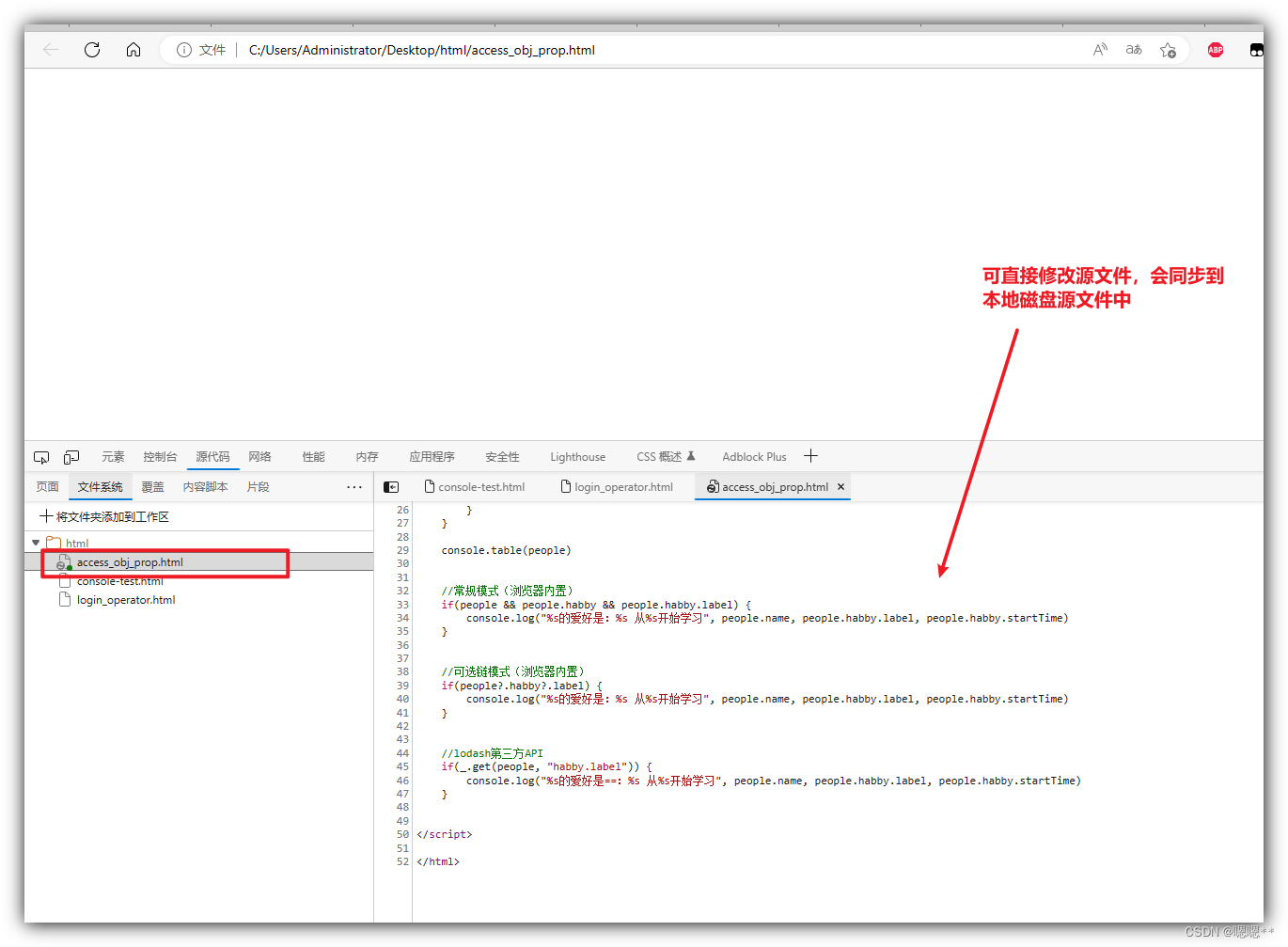Click the //lodash第三方API comment line
This screenshot has height=947, width=1288.
coord(492,753)
